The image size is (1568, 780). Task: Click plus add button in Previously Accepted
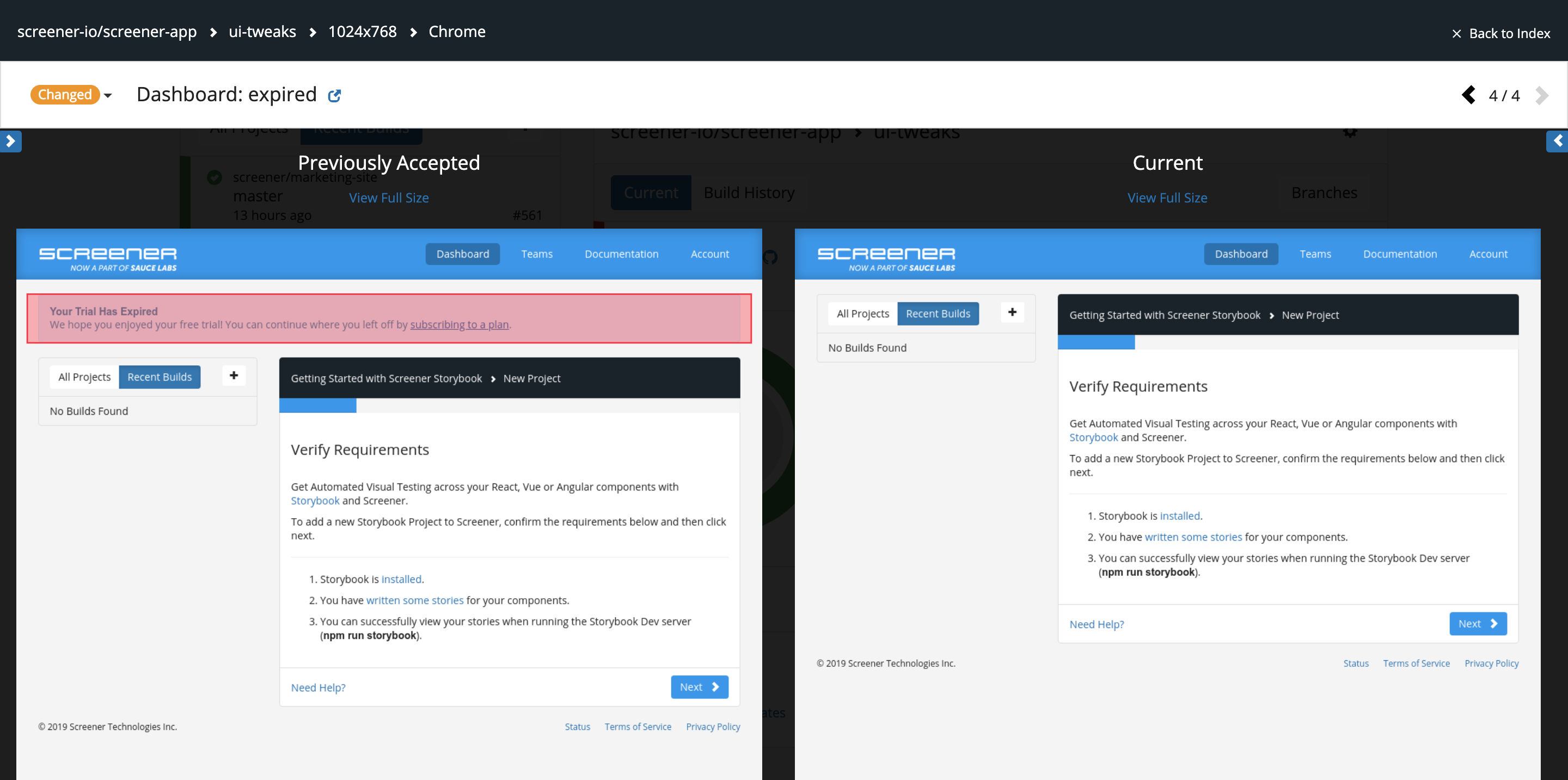tap(234, 376)
